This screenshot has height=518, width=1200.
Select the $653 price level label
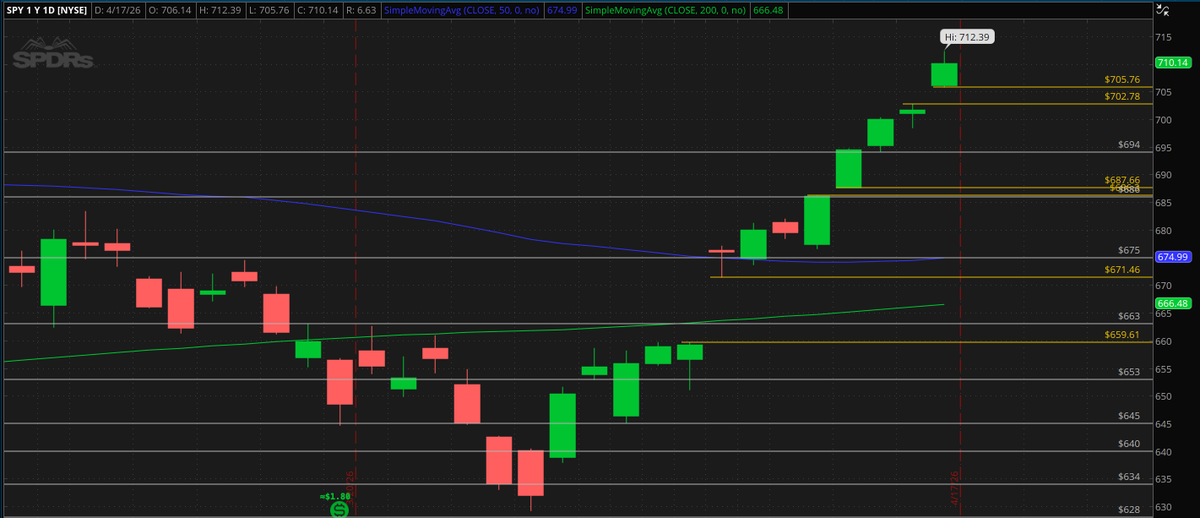tap(1129, 372)
